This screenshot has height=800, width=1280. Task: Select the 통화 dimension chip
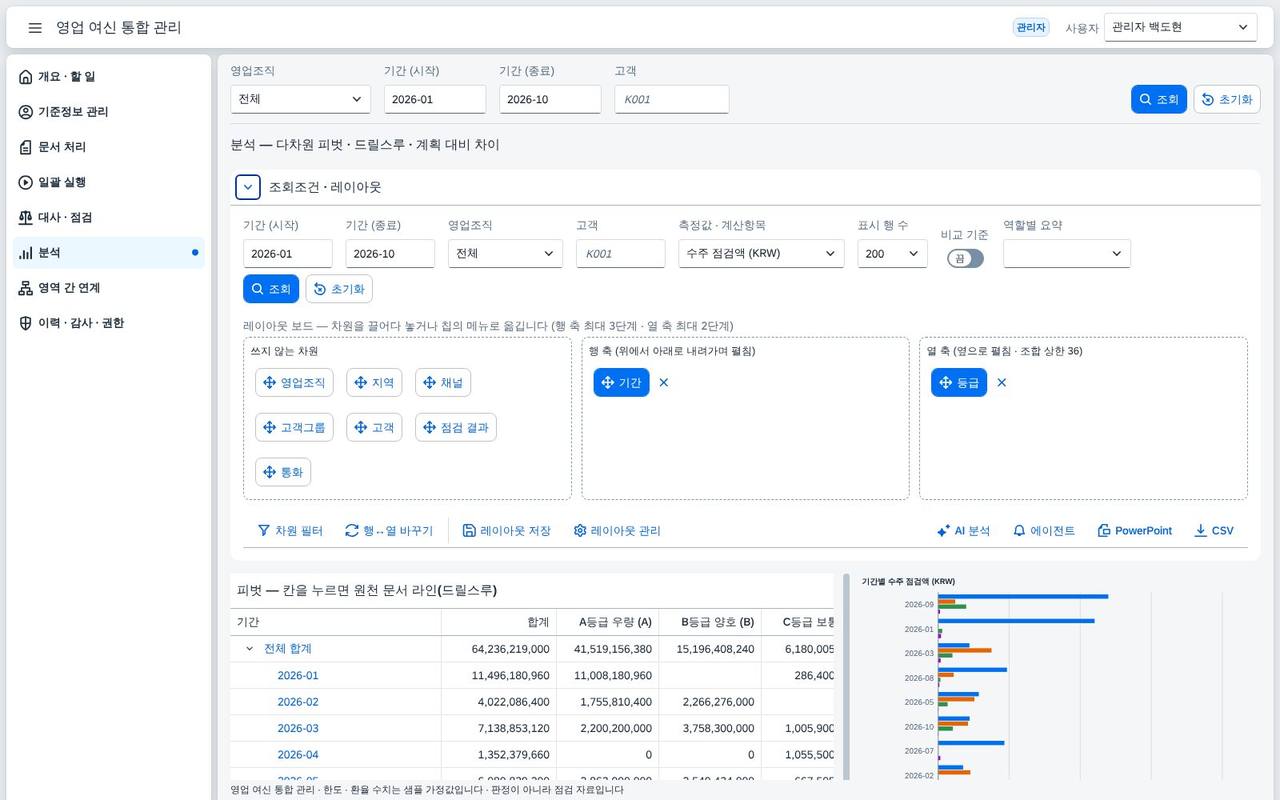pos(283,473)
